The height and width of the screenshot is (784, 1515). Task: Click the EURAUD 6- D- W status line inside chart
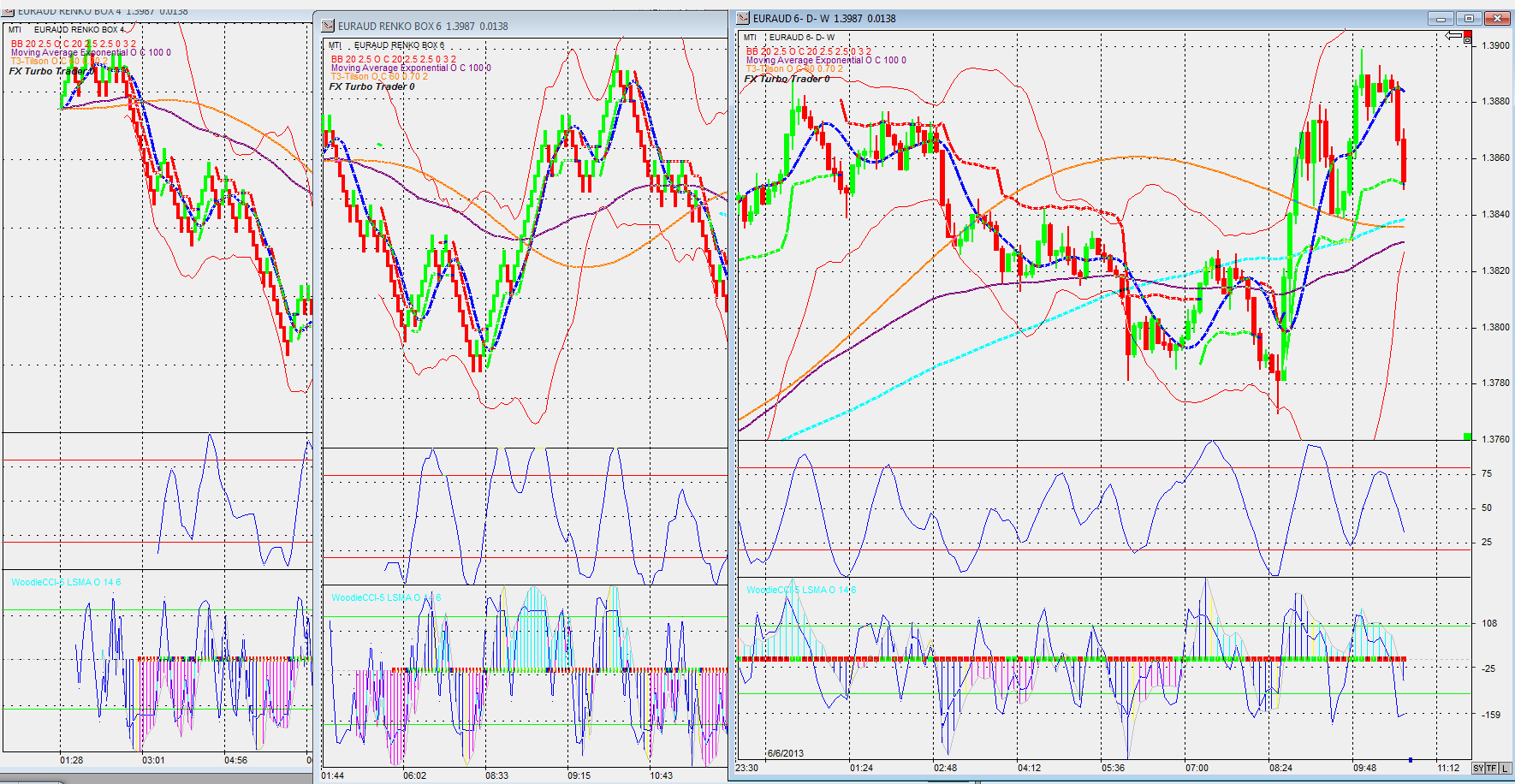(x=802, y=38)
